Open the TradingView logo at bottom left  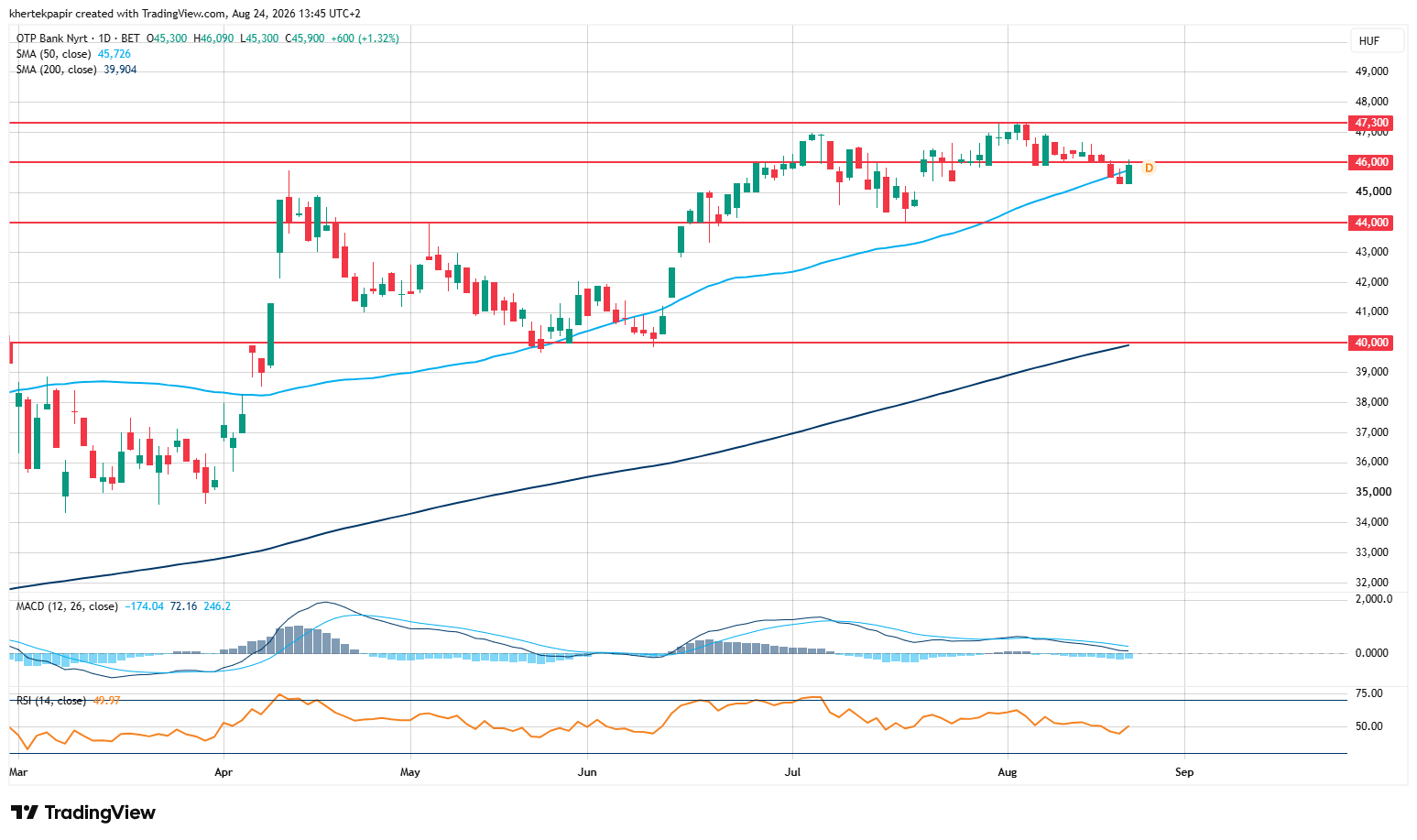click(x=82, y=813)
